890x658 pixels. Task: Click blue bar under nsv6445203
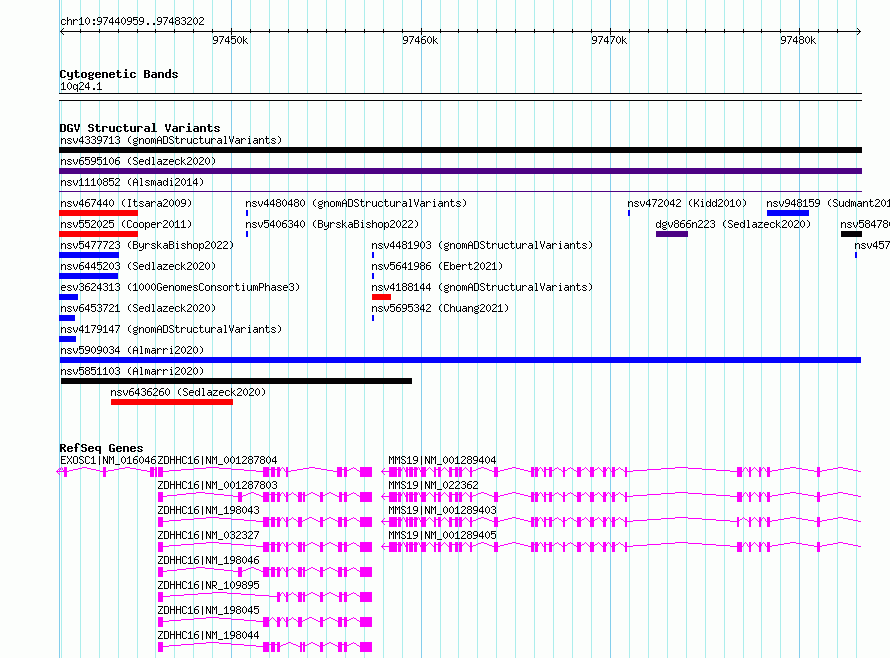click(89, 276)
